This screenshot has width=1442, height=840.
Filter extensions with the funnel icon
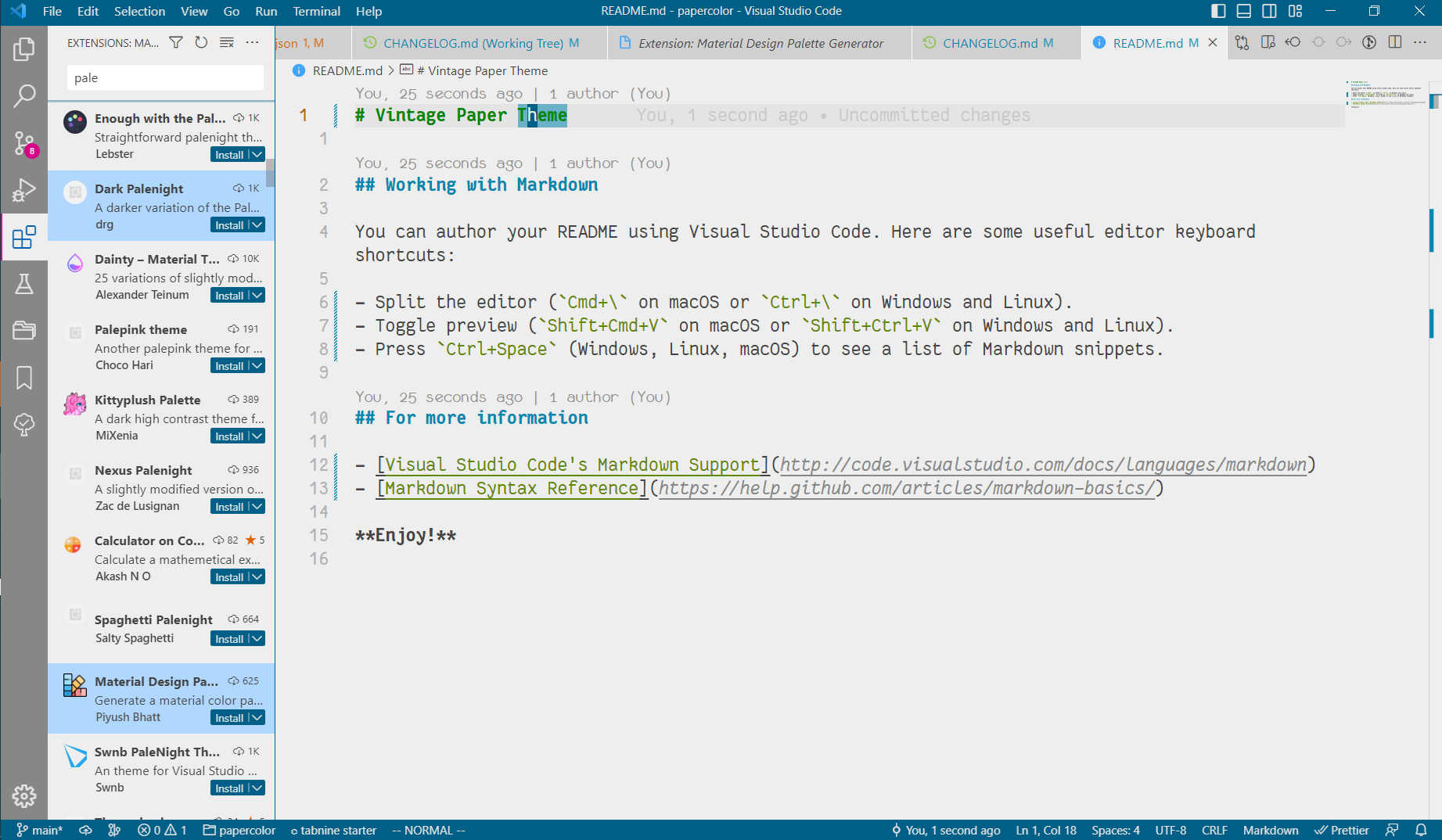(x=176, y=42)
